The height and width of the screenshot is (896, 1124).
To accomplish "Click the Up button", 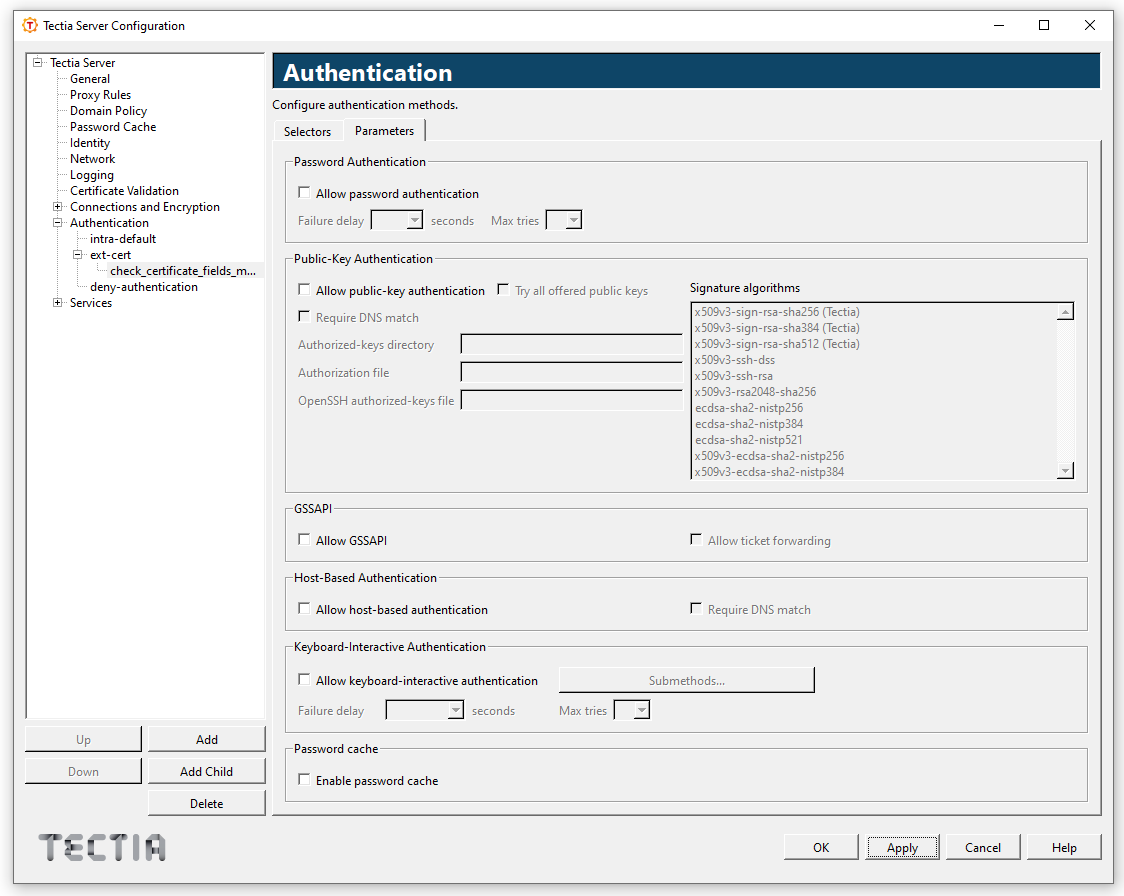I will 83,740.
